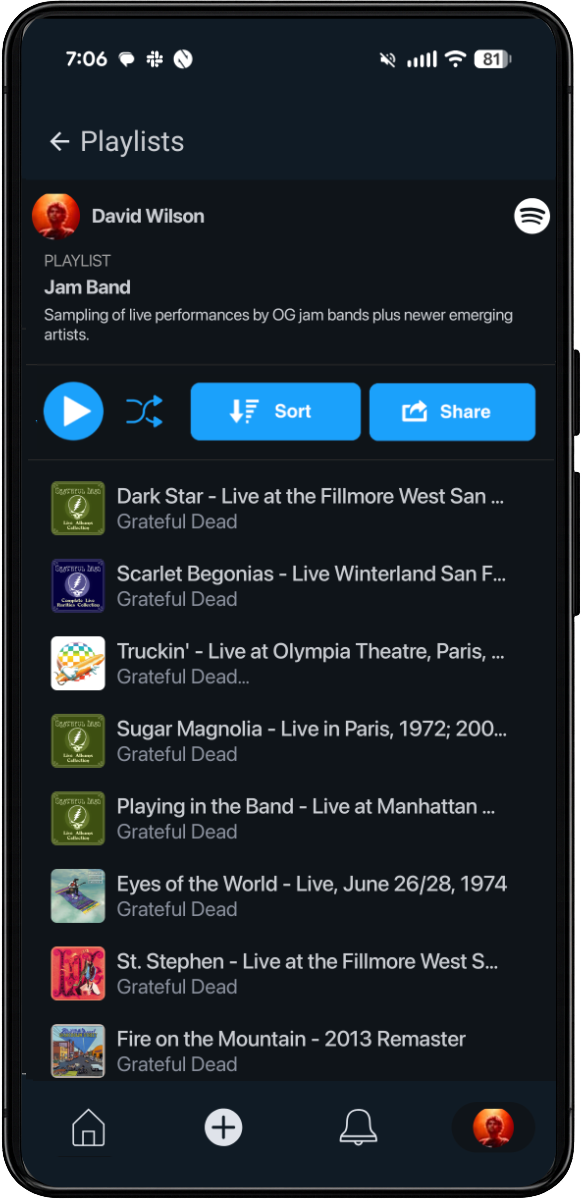
Task: Select the Sugar Magnolia track title
Action: click(x=312, y=729)
